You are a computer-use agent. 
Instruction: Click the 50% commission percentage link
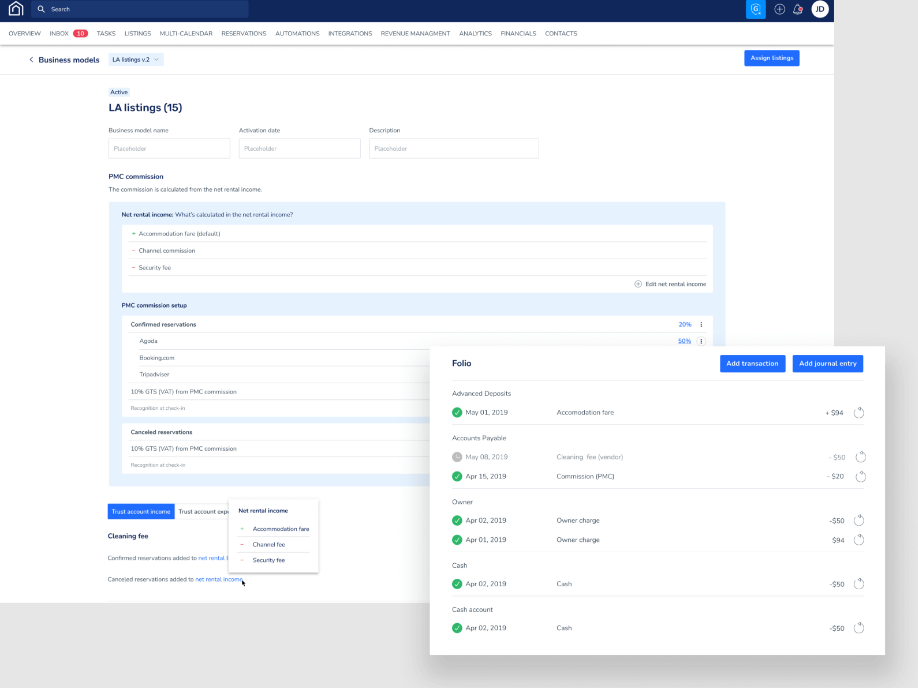684,340
